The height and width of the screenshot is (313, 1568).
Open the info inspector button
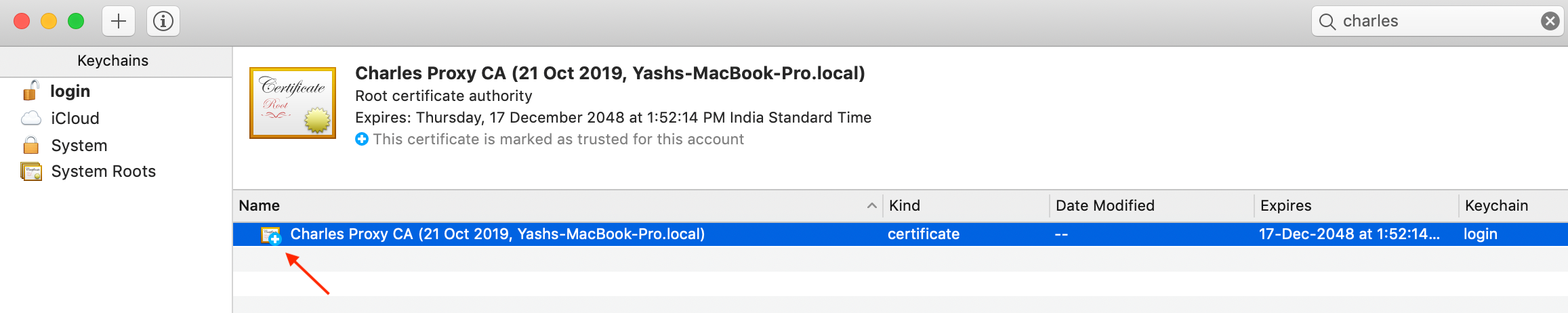tap(163, 21)
